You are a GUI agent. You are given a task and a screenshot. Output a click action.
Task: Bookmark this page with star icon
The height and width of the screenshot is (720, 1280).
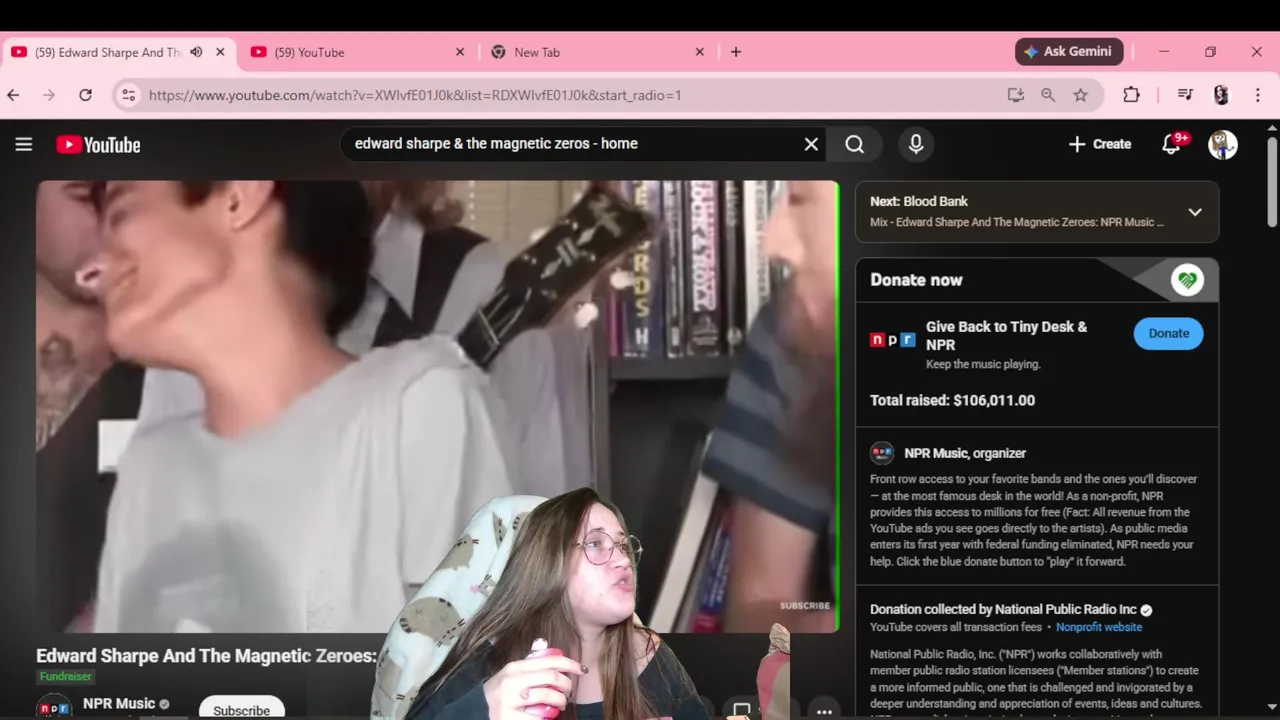pyautogui.click(x=1080, y=95)
